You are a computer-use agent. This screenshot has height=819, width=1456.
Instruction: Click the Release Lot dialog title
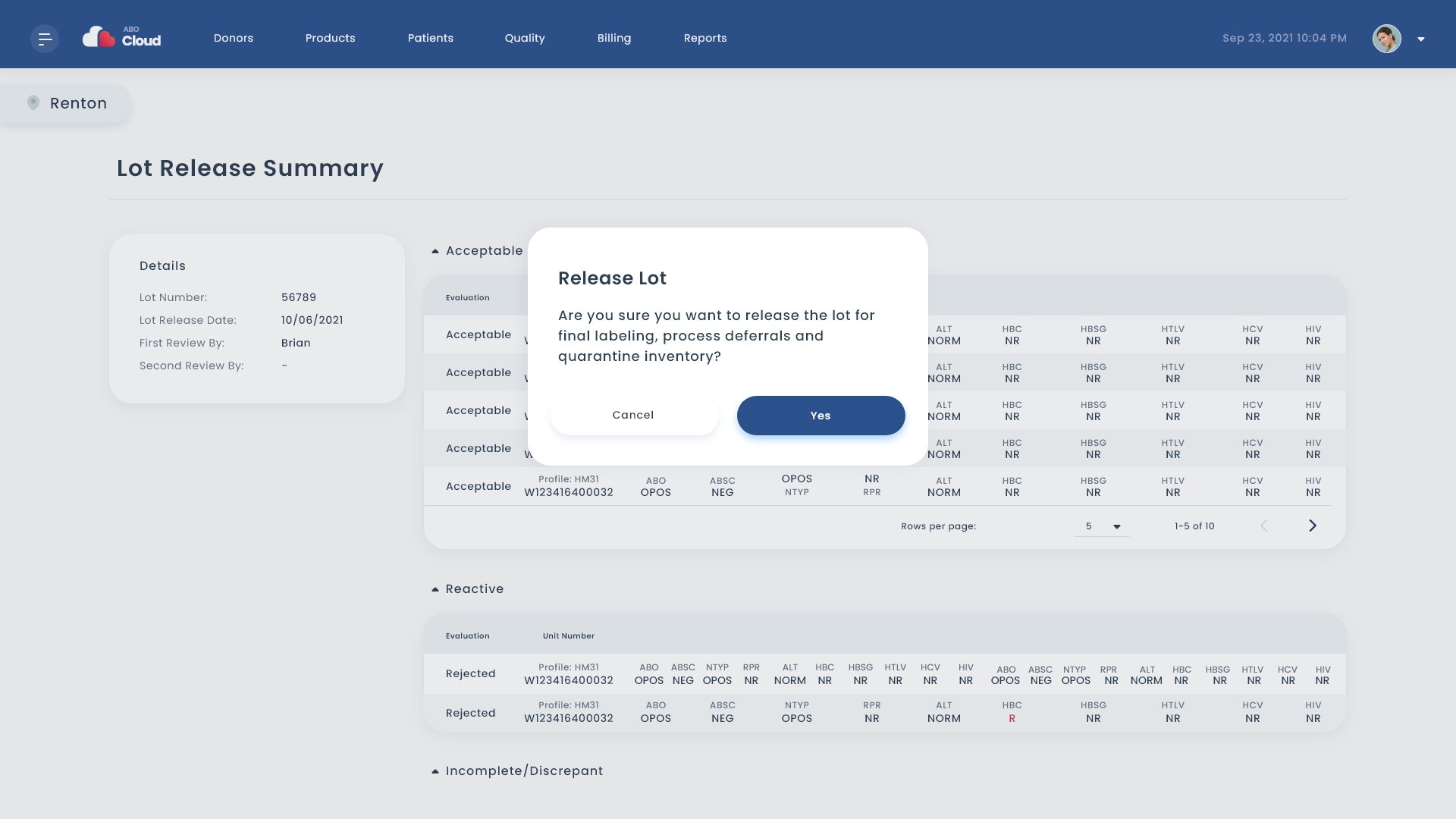point(612,278)
